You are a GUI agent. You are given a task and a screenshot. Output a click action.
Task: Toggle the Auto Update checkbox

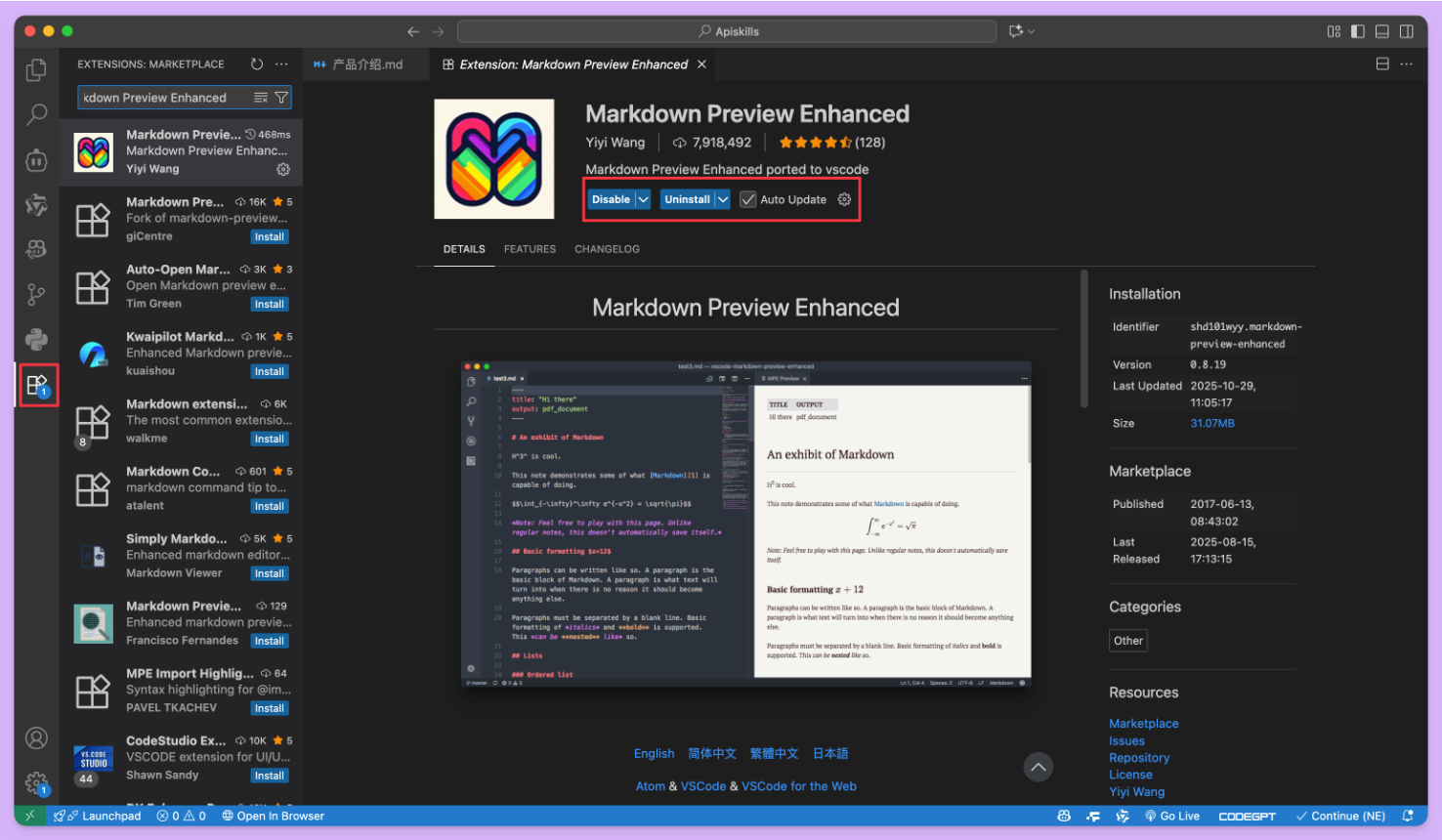point(749,199)
